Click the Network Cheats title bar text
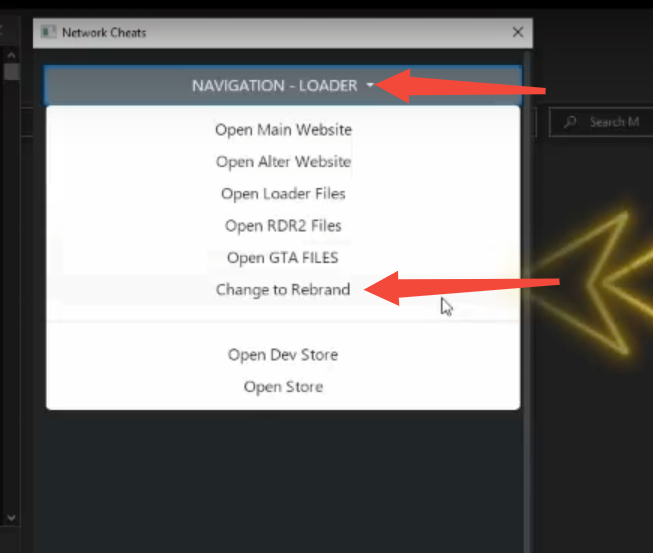653x553 pixels. pyautogui.click(x=104, y=32)
